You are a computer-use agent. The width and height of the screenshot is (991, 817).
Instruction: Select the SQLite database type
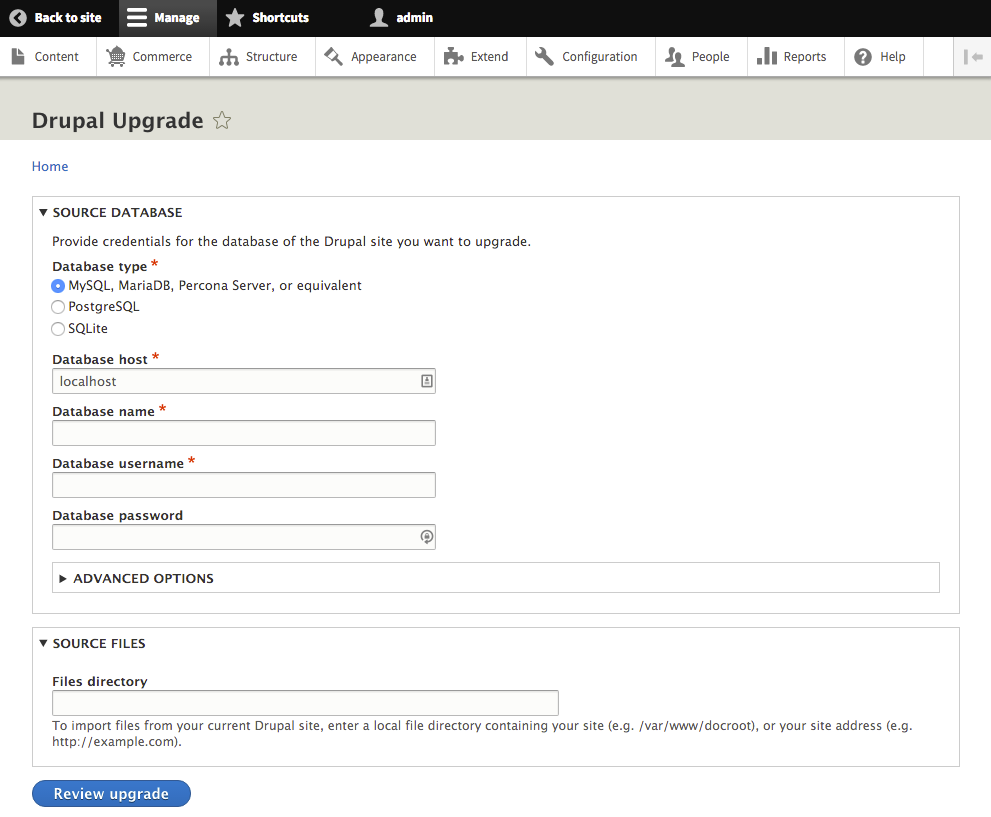click(58, 329)
